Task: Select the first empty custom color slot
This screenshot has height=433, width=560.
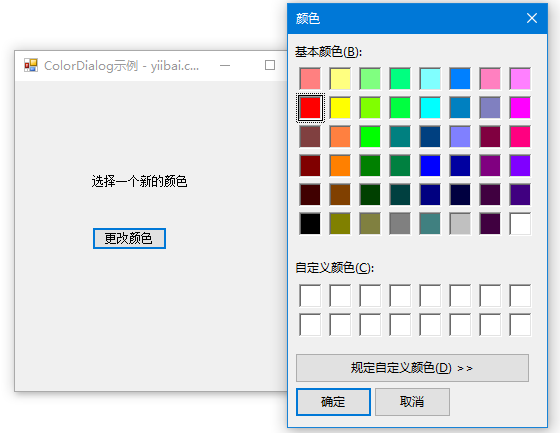Action: tap(310, 296)
